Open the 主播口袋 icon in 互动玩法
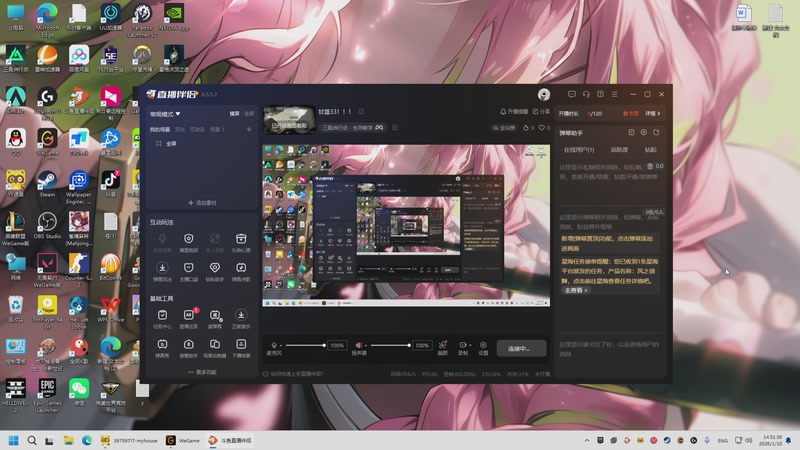The image size is (800, 450). click(x=188, y=271)
